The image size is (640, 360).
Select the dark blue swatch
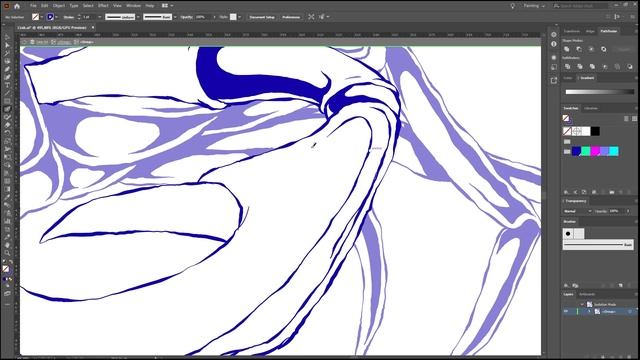pyautogui.click(x=576, y=151)
